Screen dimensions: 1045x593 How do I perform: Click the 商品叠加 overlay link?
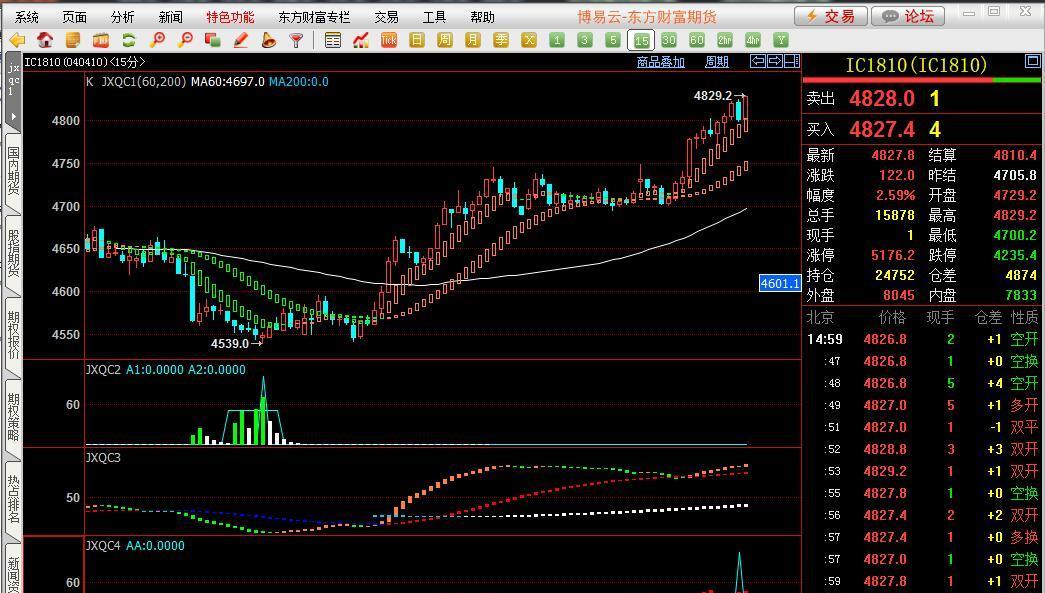(660, 62)
